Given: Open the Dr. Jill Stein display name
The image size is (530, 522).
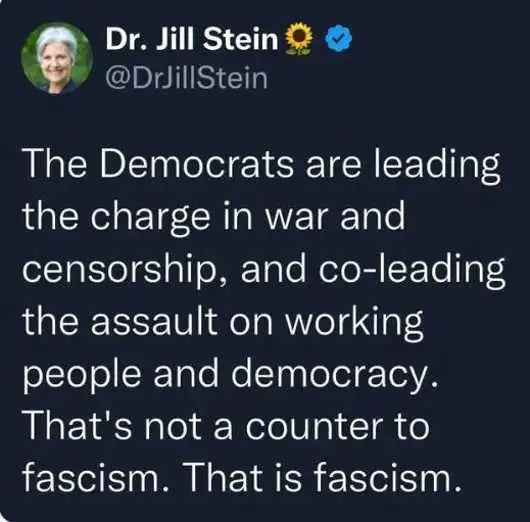Looking at the screenshot, I should pos(192,39).
